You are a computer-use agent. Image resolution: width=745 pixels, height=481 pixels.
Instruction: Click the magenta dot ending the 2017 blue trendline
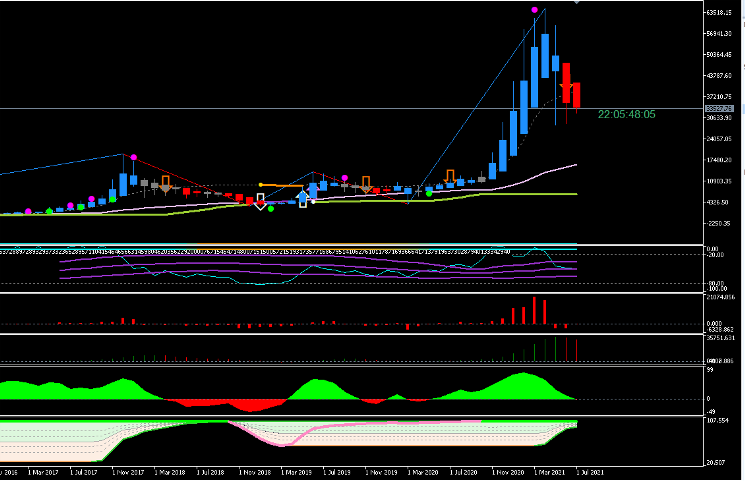pyautogui.click(x=132, y=156)
